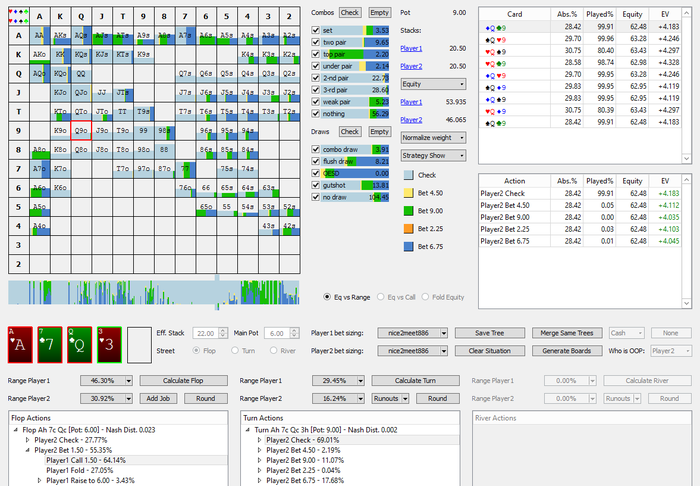Open the Strategy Show dropdown
The height and width of the screenshot is (486, 700).
tap(433, 155)
